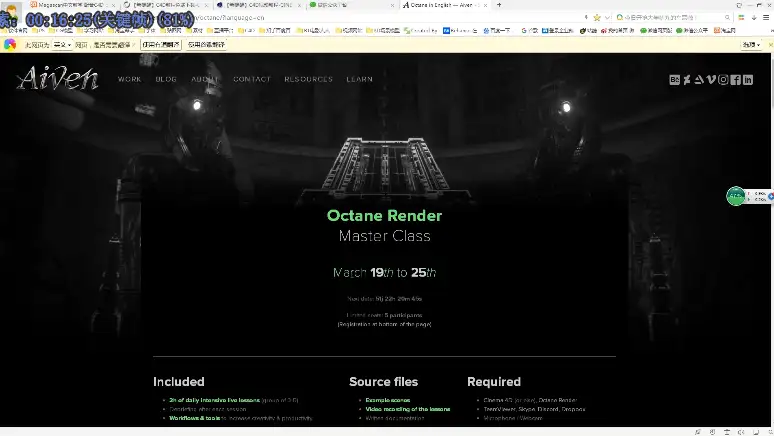This screenshot has width=774, height=436.
Task: Click the green floating circle widget
Action: [735, 196]
